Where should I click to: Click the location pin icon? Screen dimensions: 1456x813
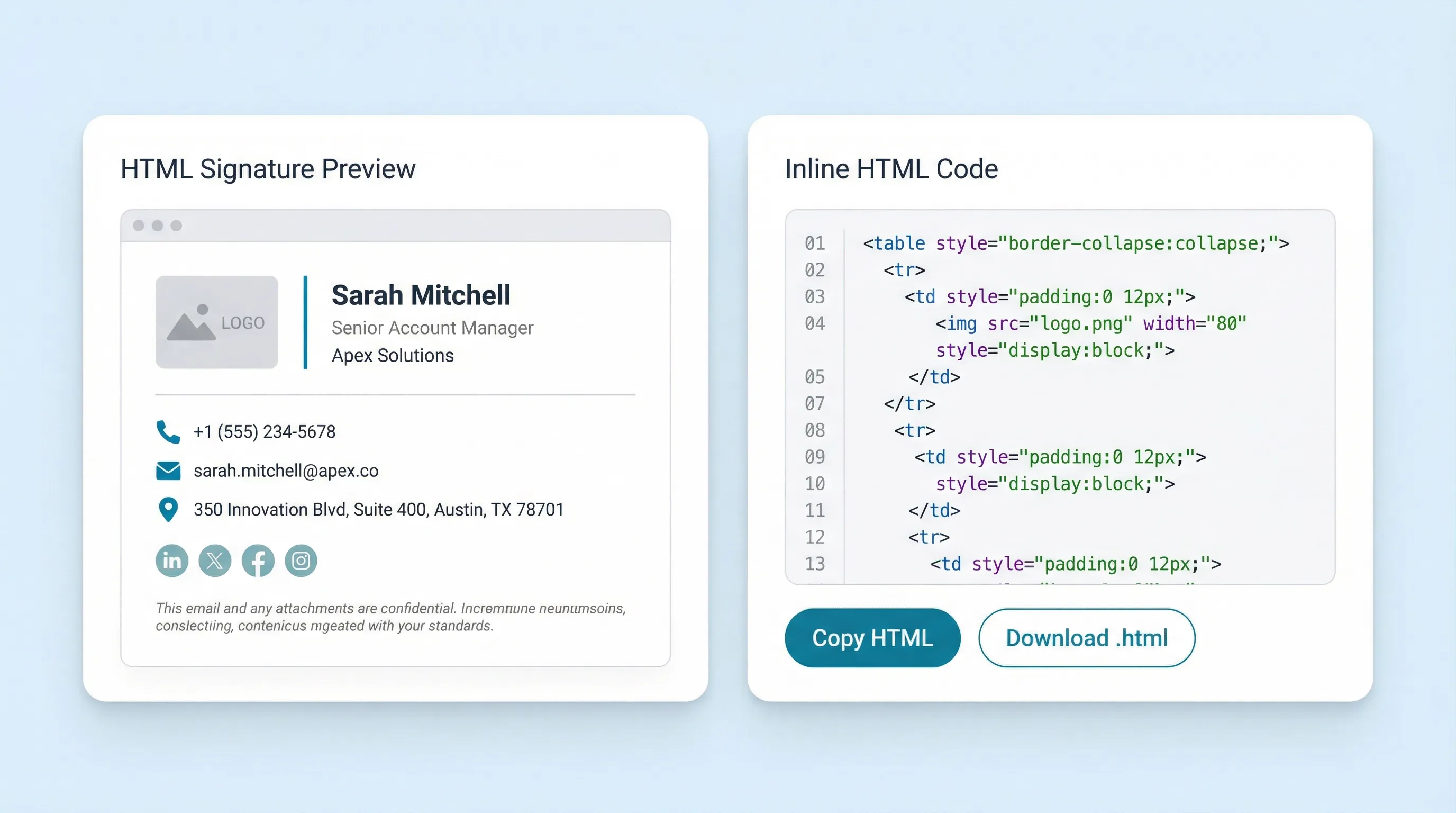pyautogui.click(x=167, y=508)
